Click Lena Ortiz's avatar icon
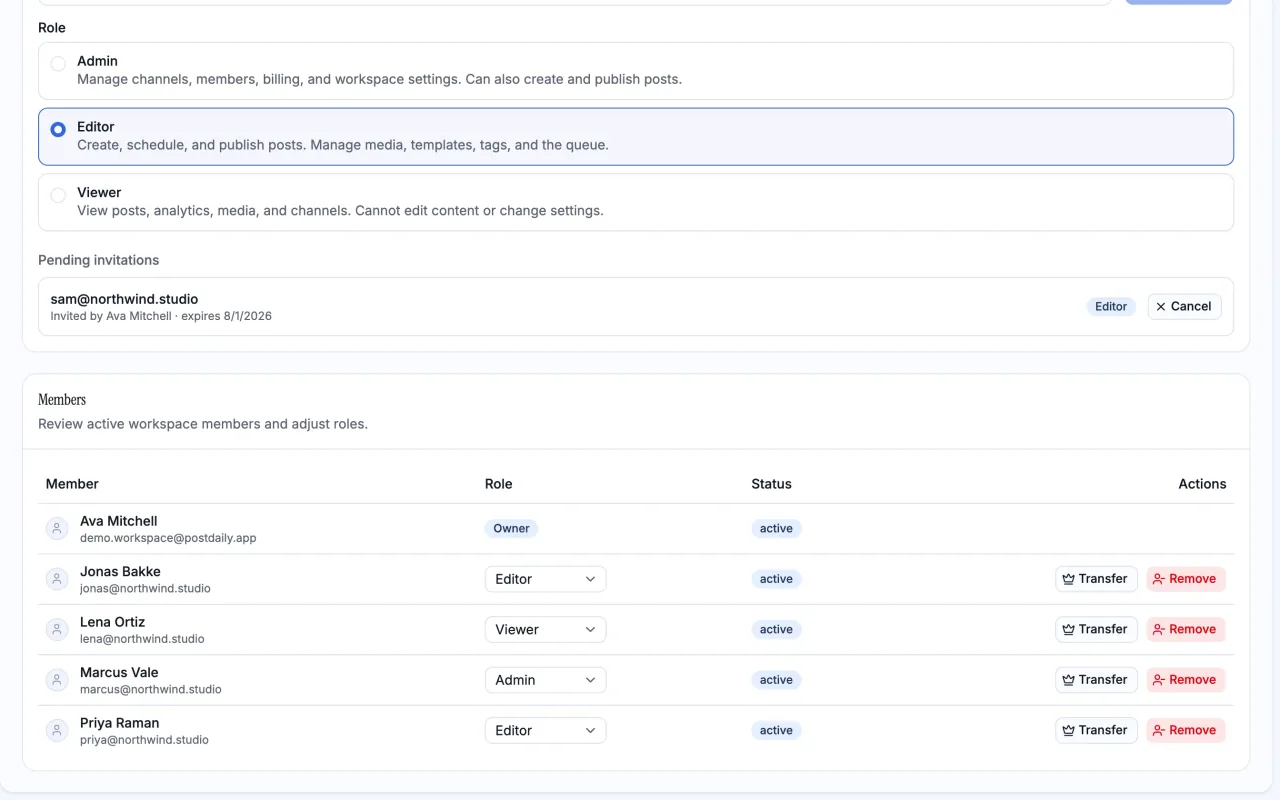 tap(57, 629)
